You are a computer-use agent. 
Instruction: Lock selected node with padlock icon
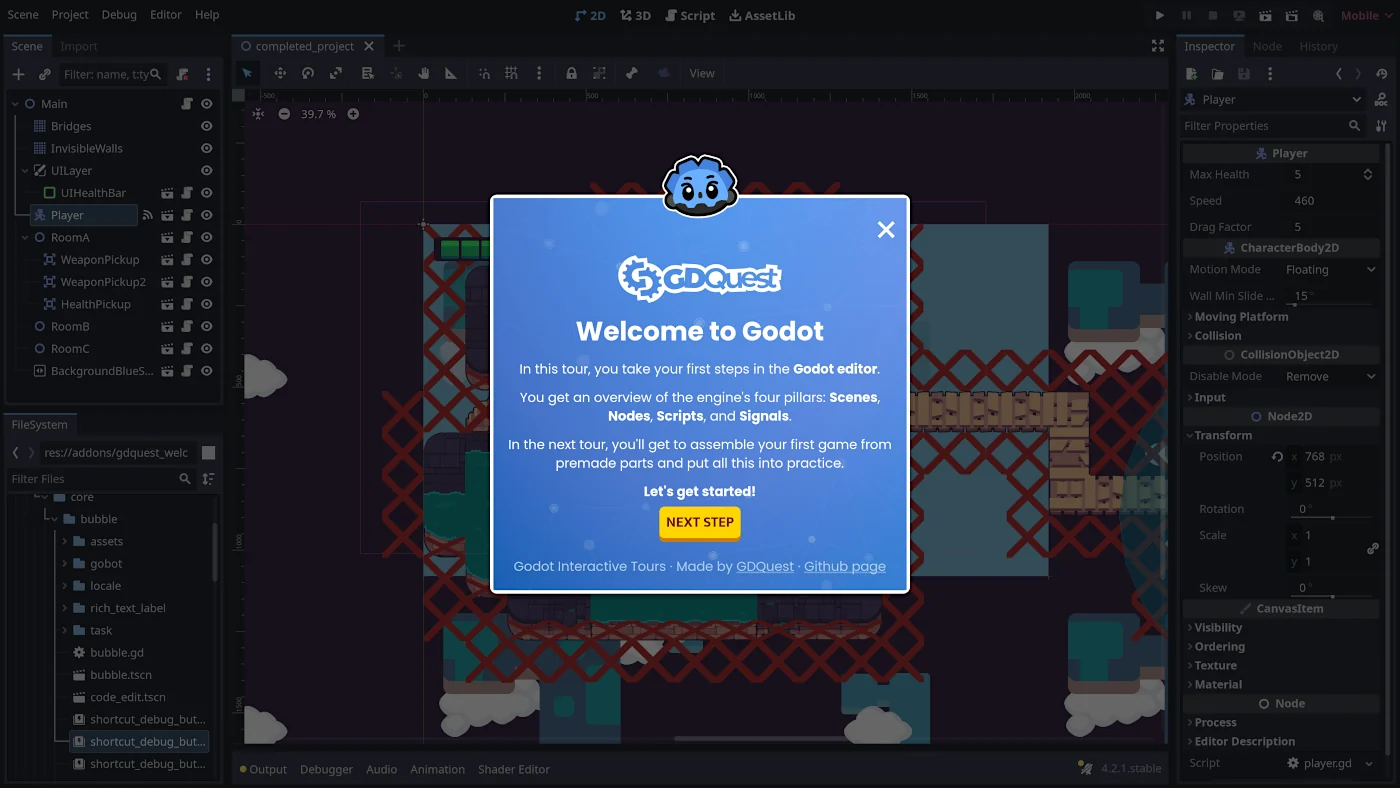click(571, 73)
